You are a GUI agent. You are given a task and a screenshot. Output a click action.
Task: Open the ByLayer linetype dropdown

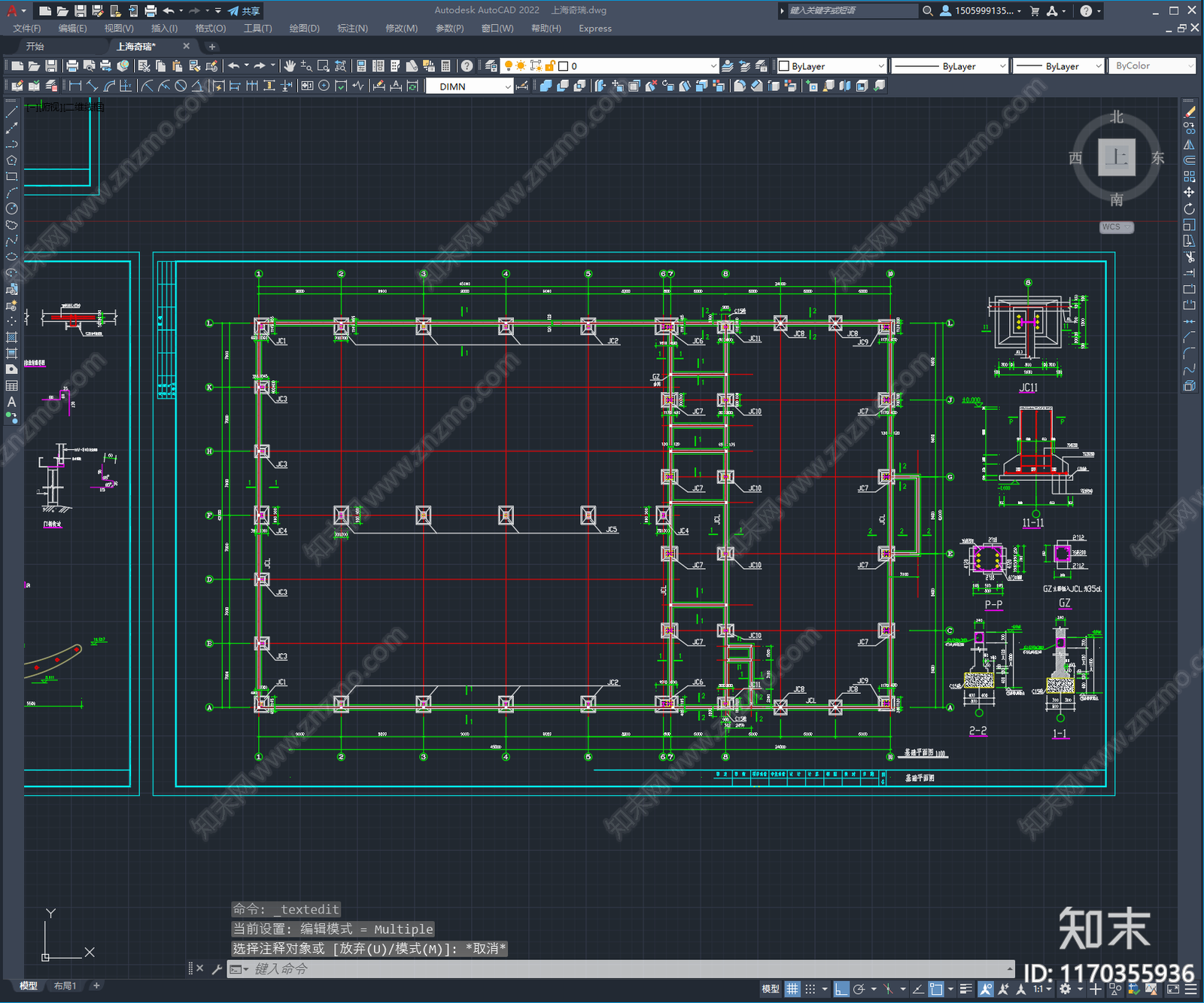point(950,66)
